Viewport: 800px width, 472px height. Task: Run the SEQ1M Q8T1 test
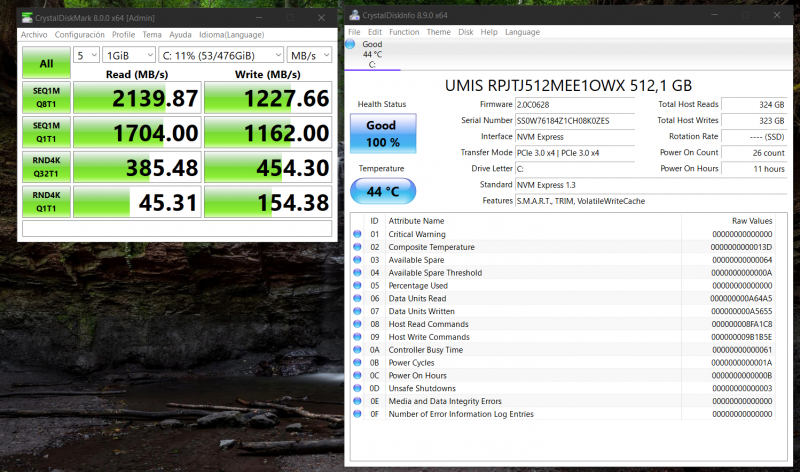point(46,98)
